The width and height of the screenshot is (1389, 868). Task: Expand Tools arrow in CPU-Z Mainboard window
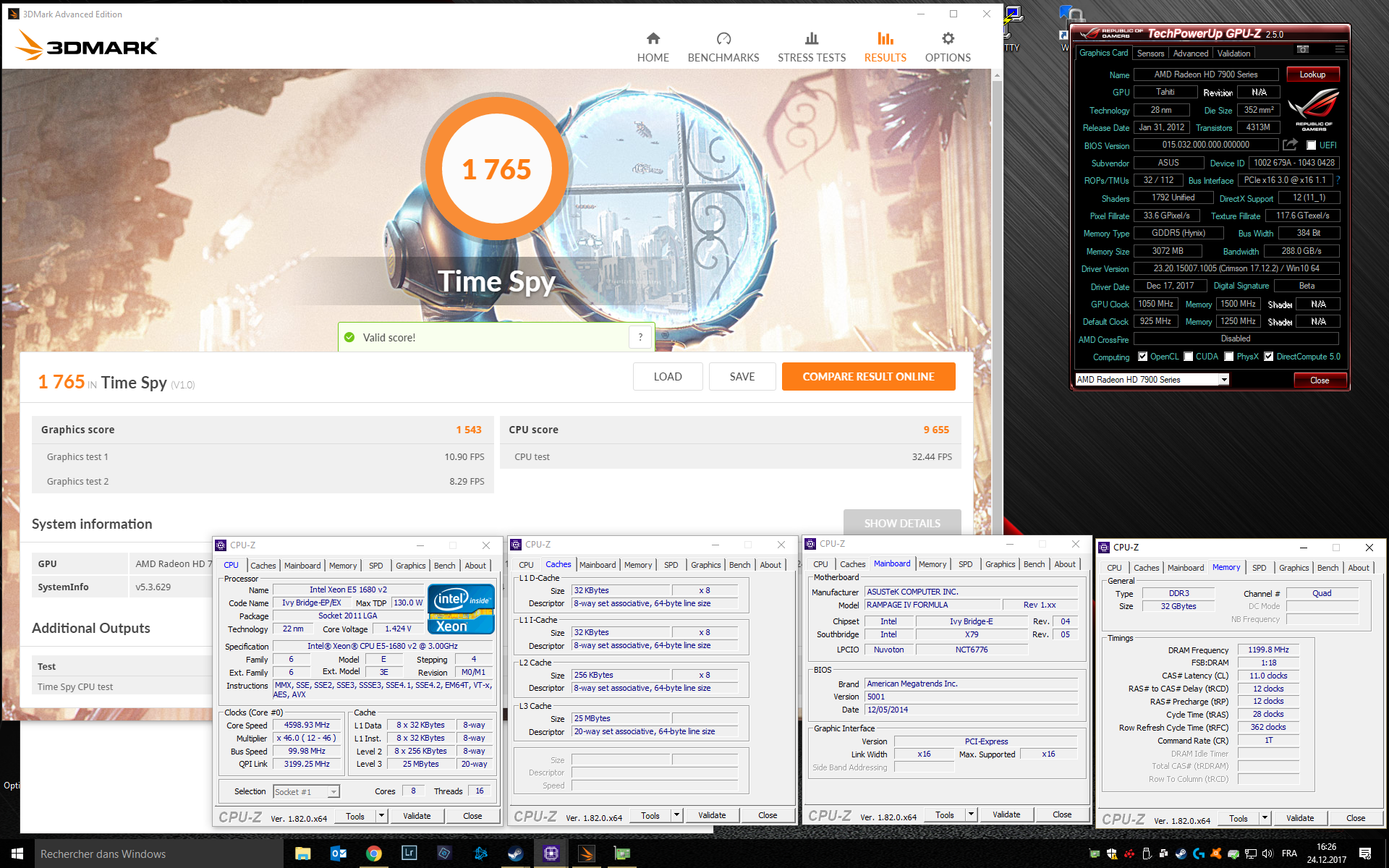[972, 814]
